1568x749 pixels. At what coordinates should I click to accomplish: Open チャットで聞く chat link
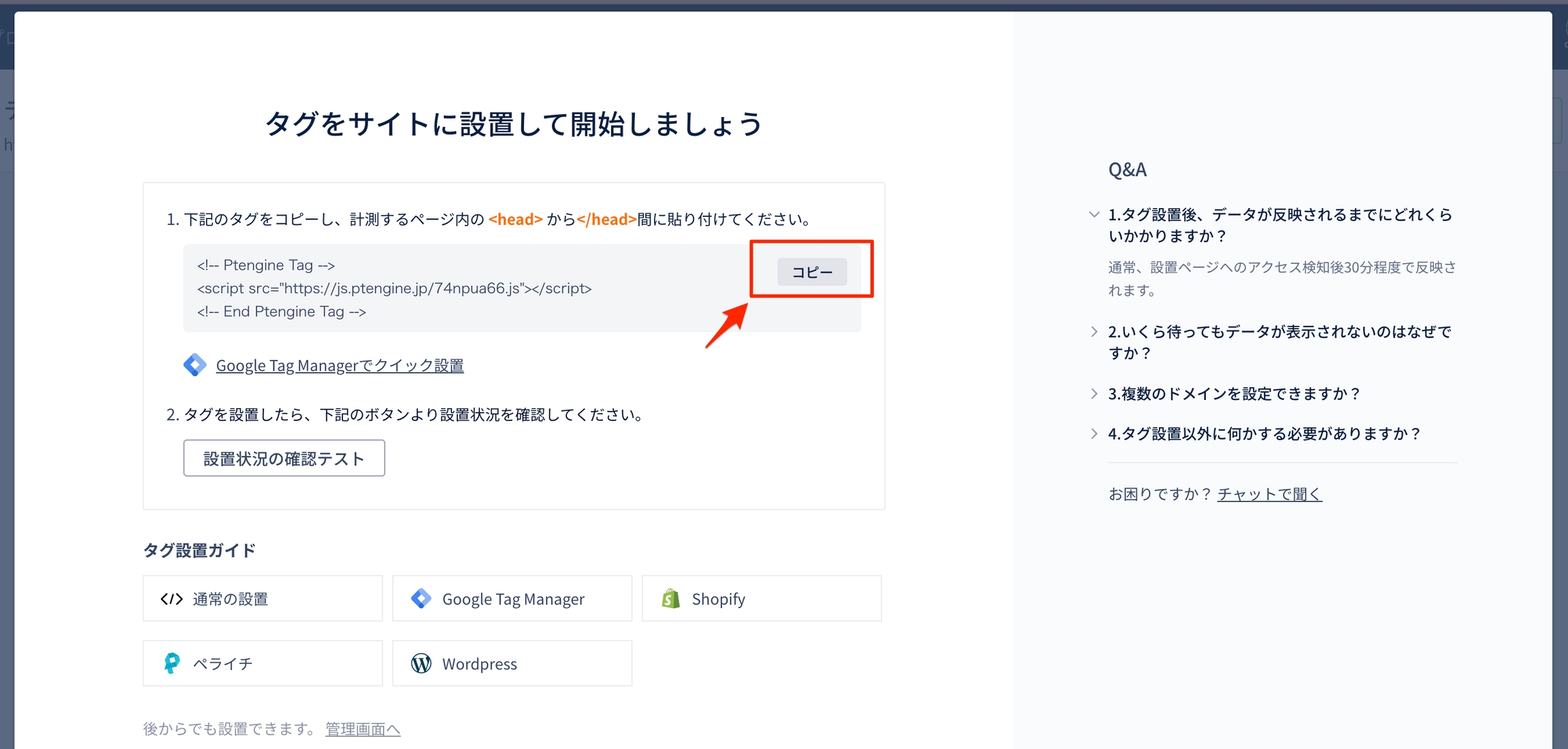click(1269, 494)
